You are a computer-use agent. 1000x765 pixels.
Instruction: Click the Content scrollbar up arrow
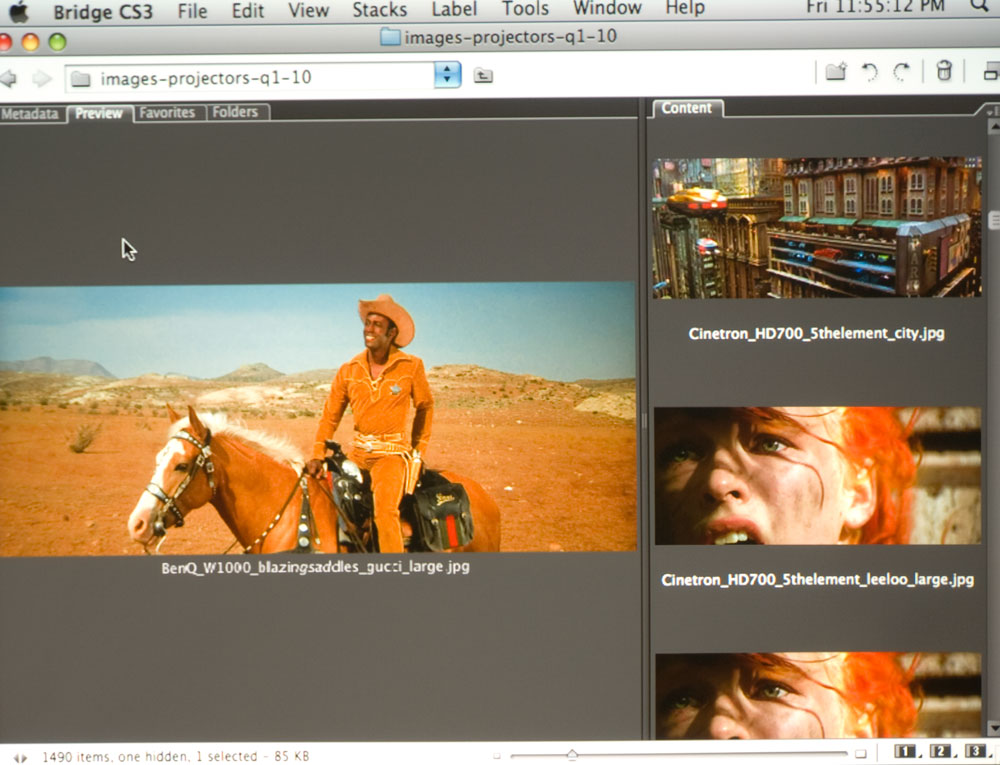tap(994, 126)
